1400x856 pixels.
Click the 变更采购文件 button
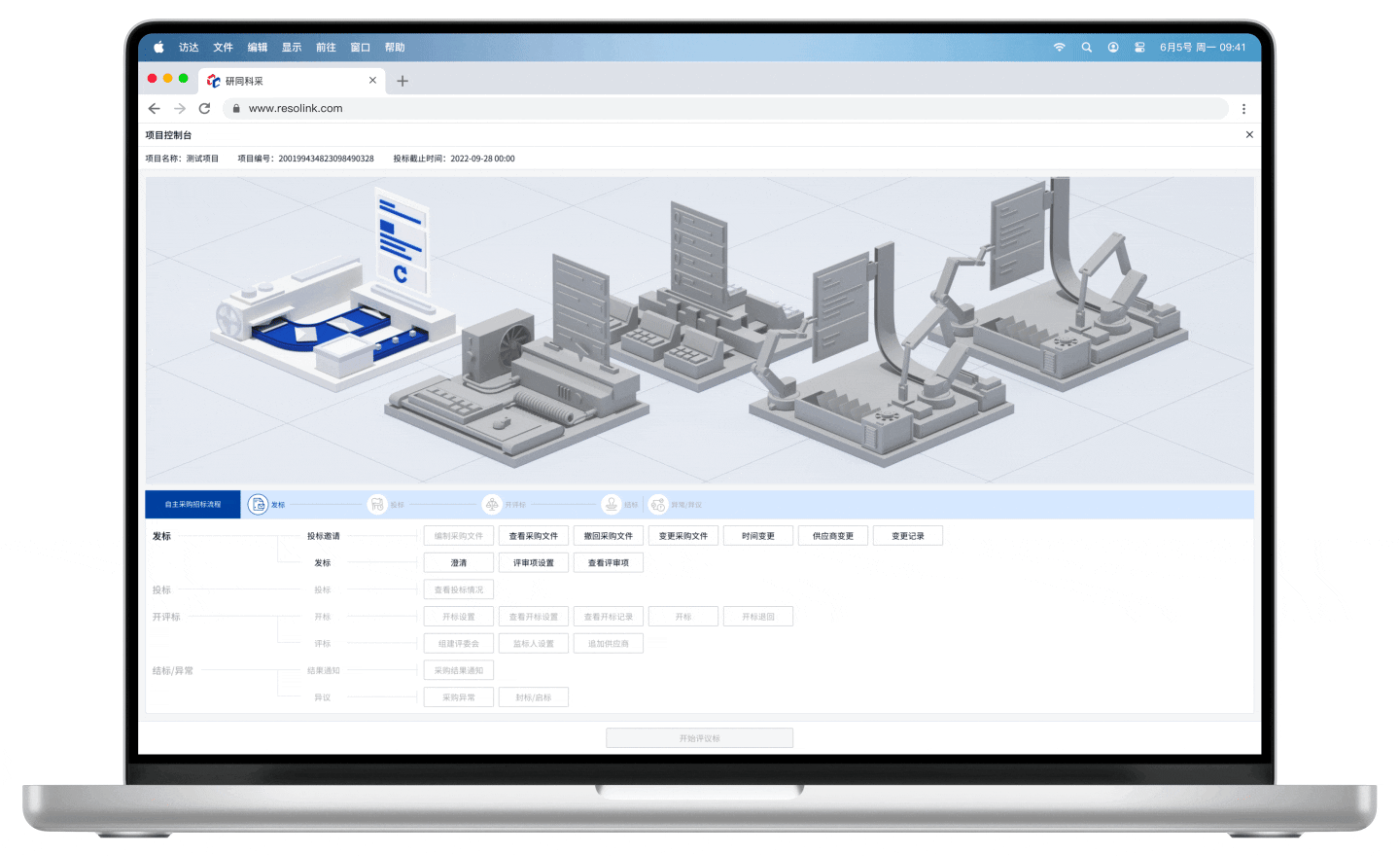[x=683, y=536]
